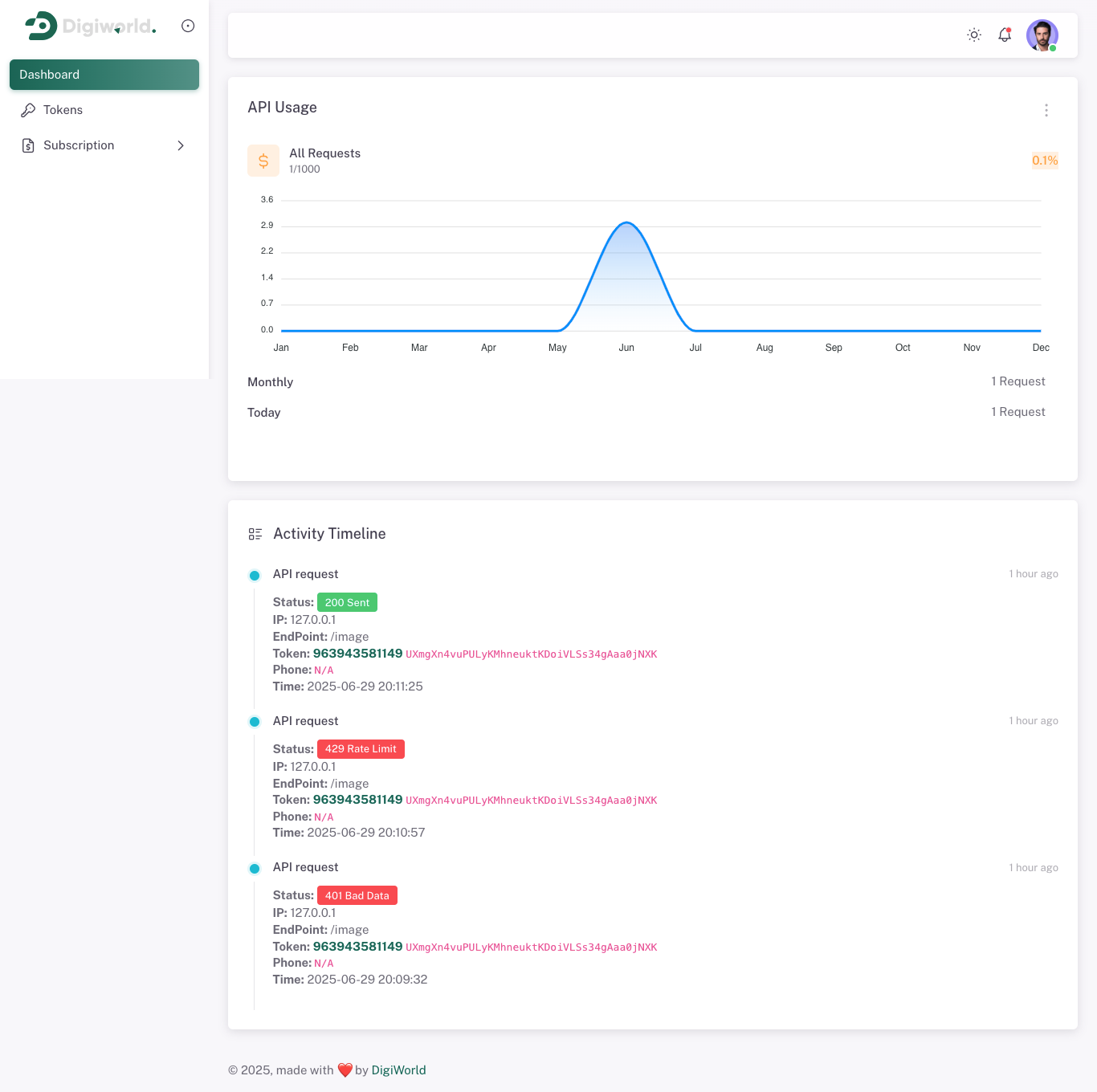
Task: Expand the Subscription menu chevron
Action: click(x=180, y=145)
